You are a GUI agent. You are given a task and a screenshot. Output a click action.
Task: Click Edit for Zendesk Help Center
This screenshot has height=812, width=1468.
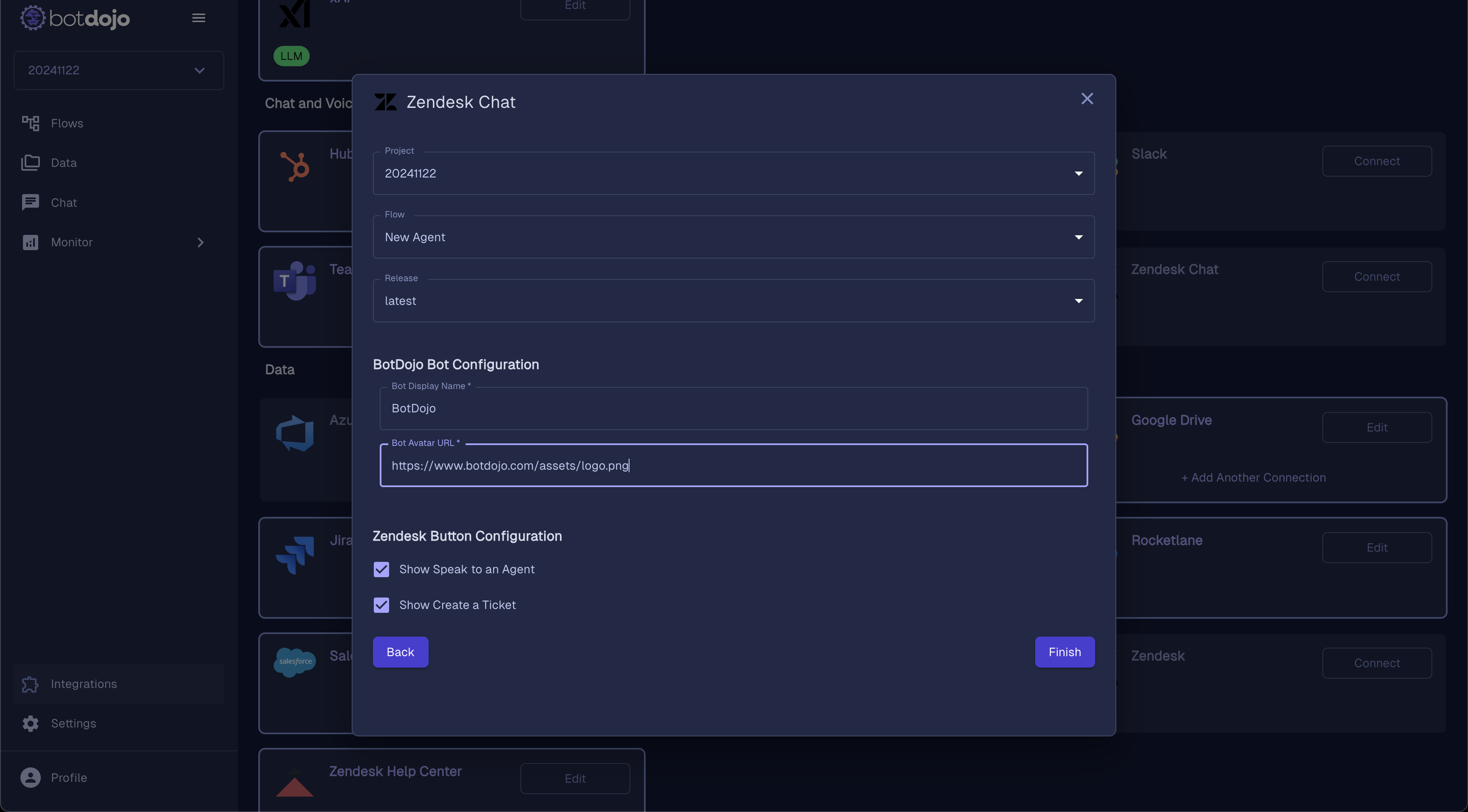tap(574, 778)
